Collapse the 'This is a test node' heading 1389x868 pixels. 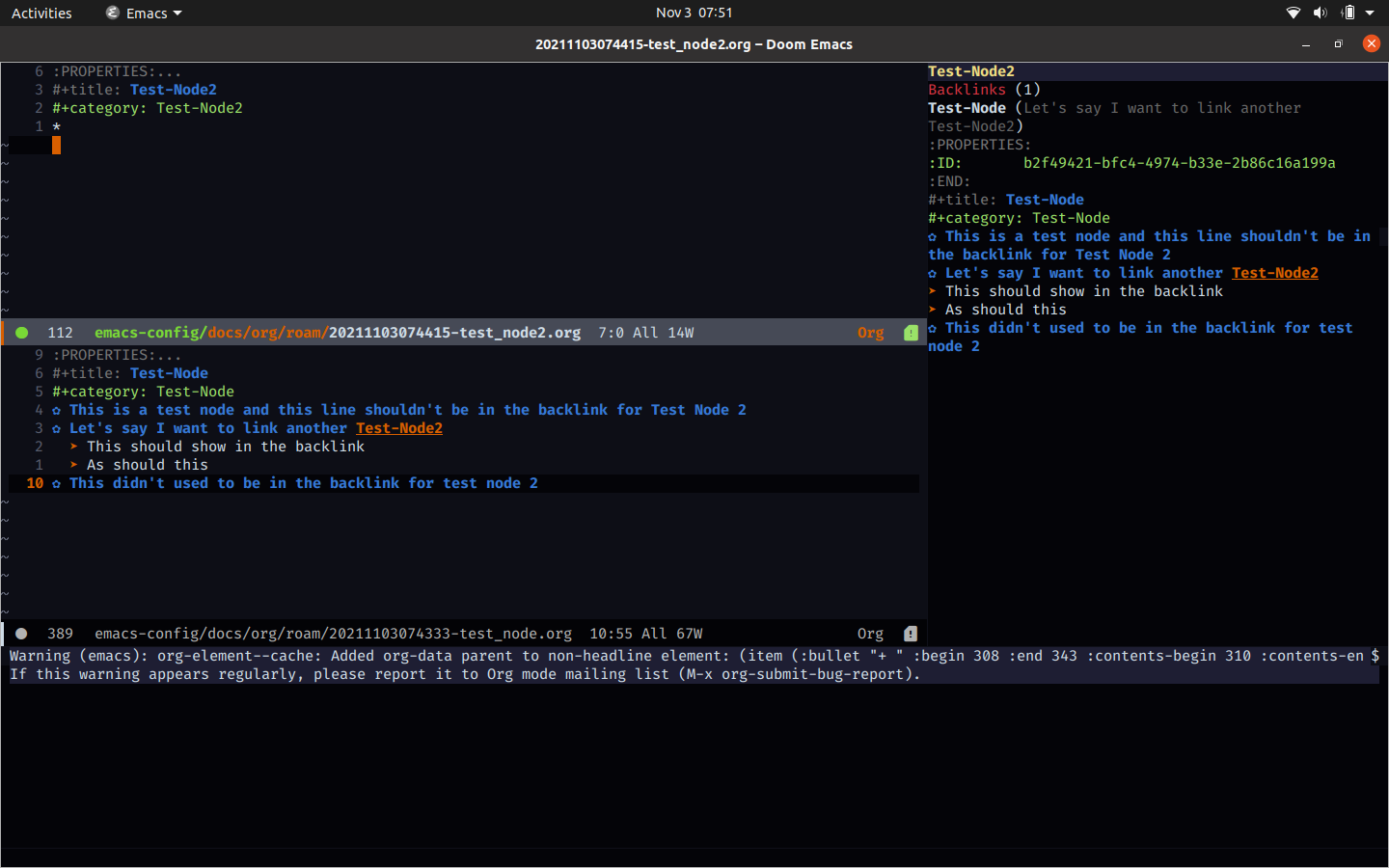[58, 409]
